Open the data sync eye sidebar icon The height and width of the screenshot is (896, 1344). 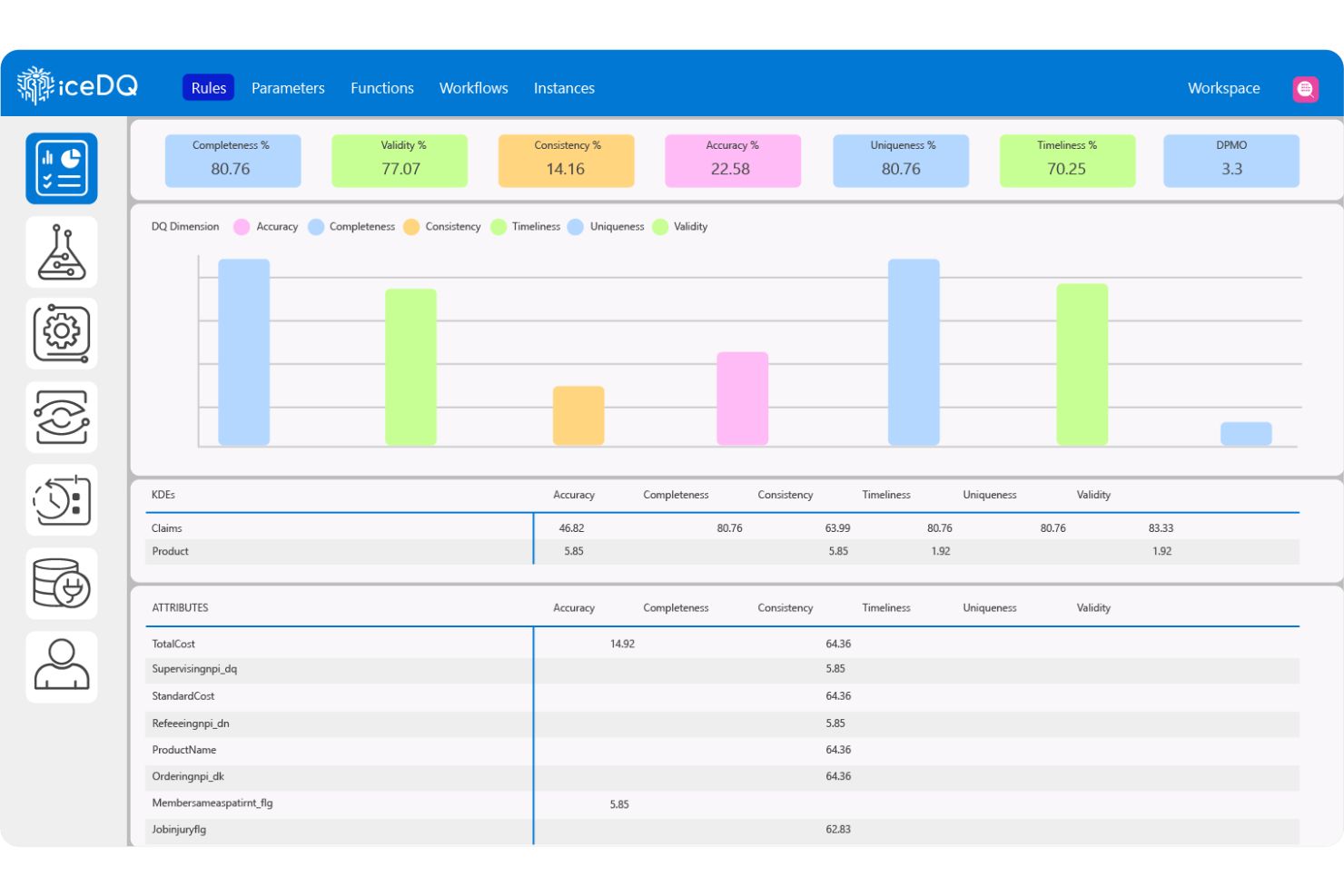click(62, 418)
